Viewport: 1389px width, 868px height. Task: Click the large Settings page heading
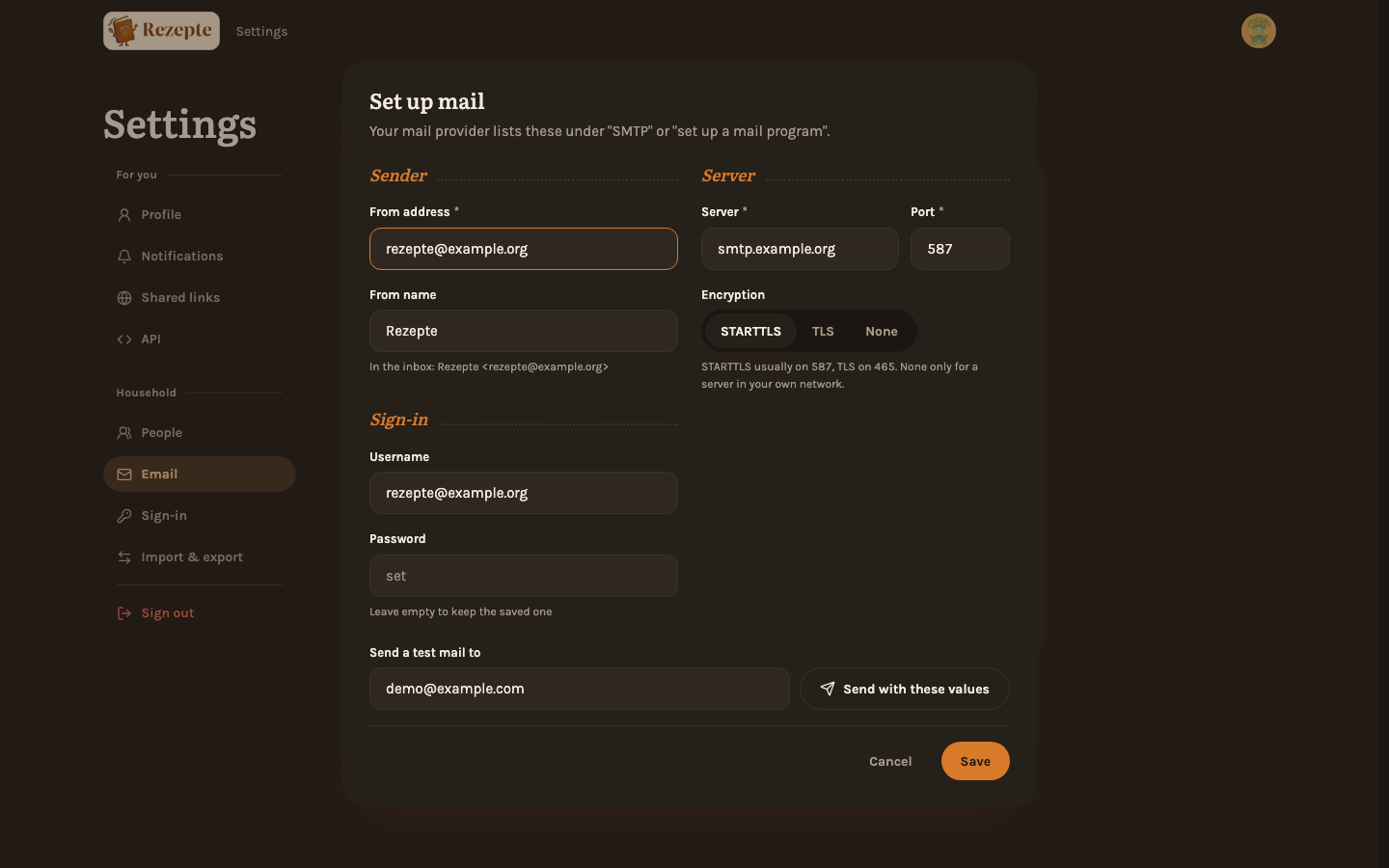pyautogui.click(x=180, y=124)
